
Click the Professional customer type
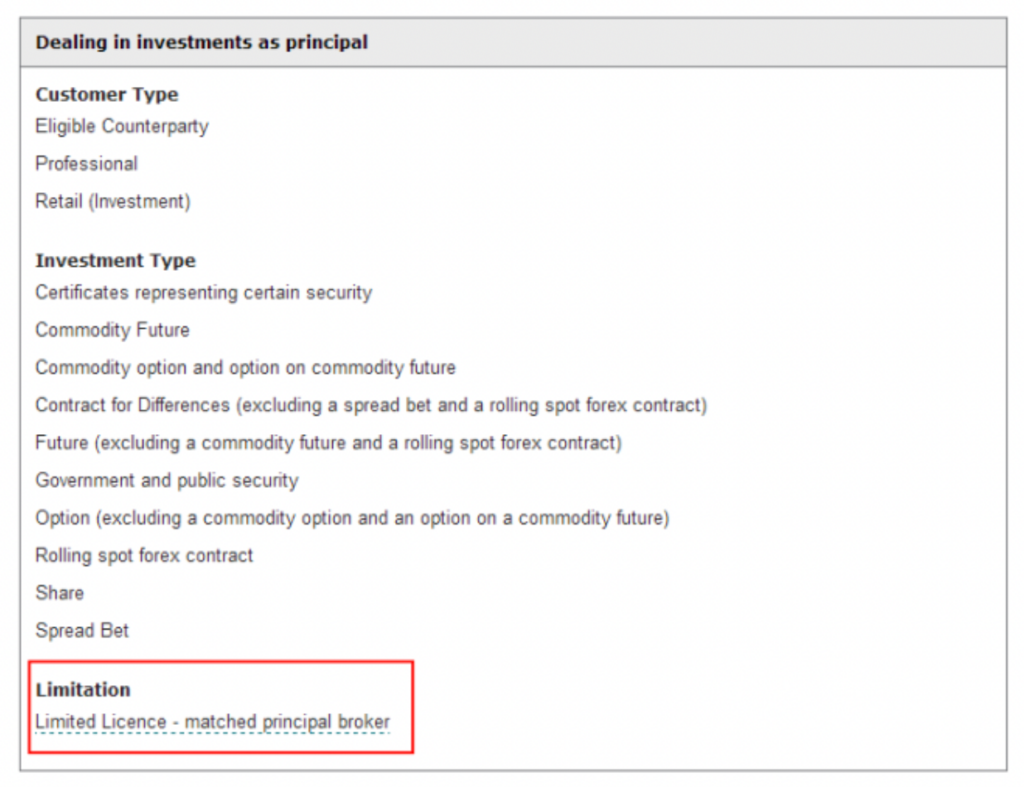pyautogui.click(x=86, y=163)
